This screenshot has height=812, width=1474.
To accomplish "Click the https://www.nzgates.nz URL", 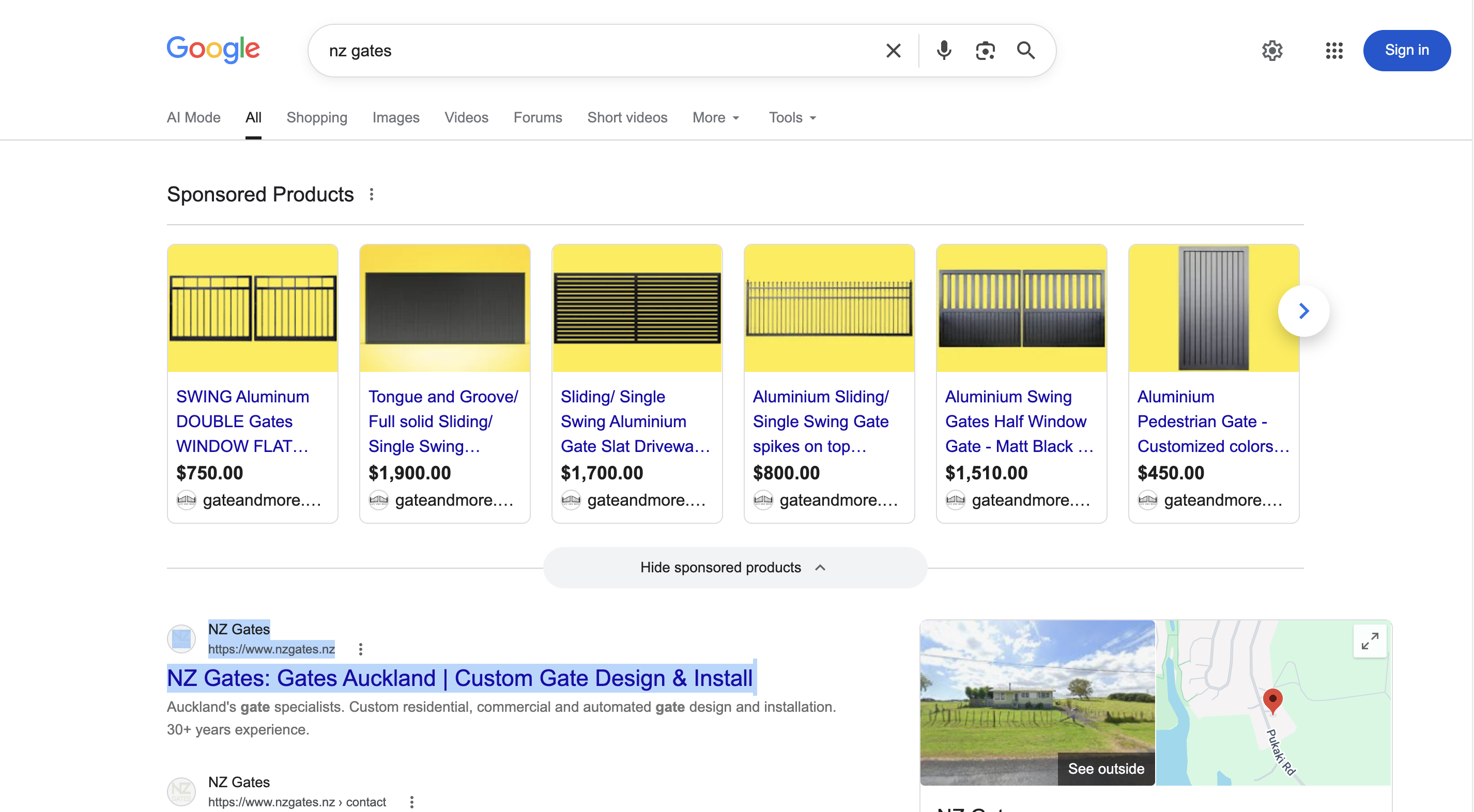I will click(271, 649).
